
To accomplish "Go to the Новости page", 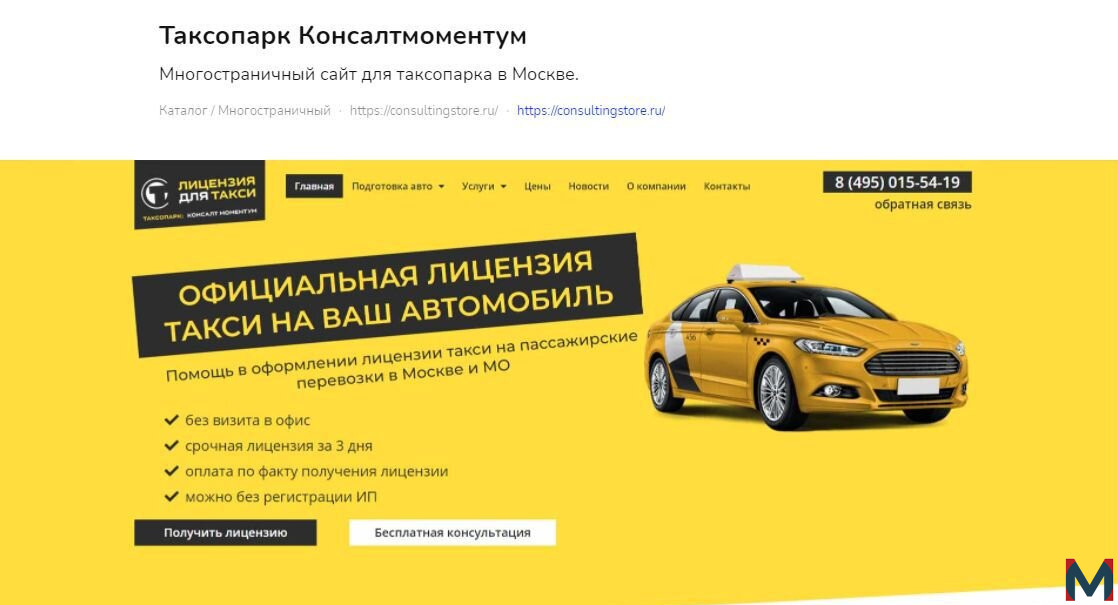I will (x=588, y=186).
